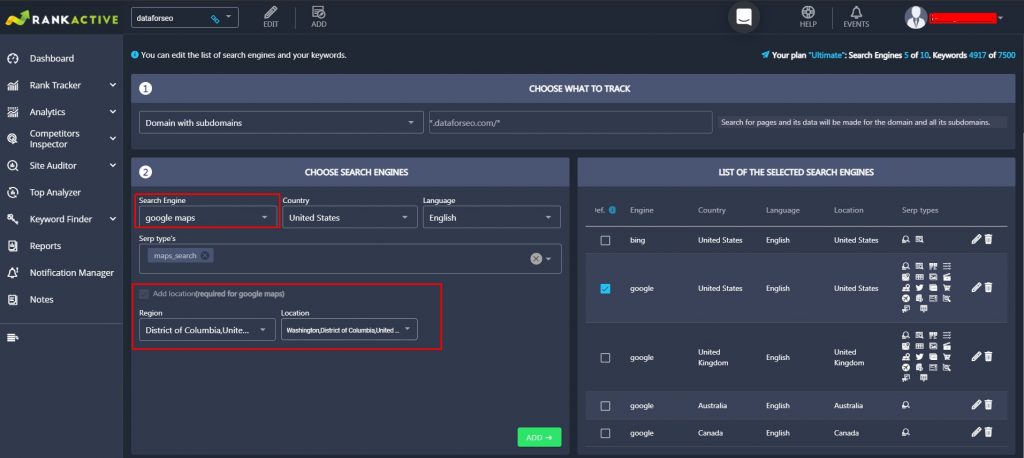1024x458 pixels.
Task: Edit the bing United States engine
Action: point(976,240)
